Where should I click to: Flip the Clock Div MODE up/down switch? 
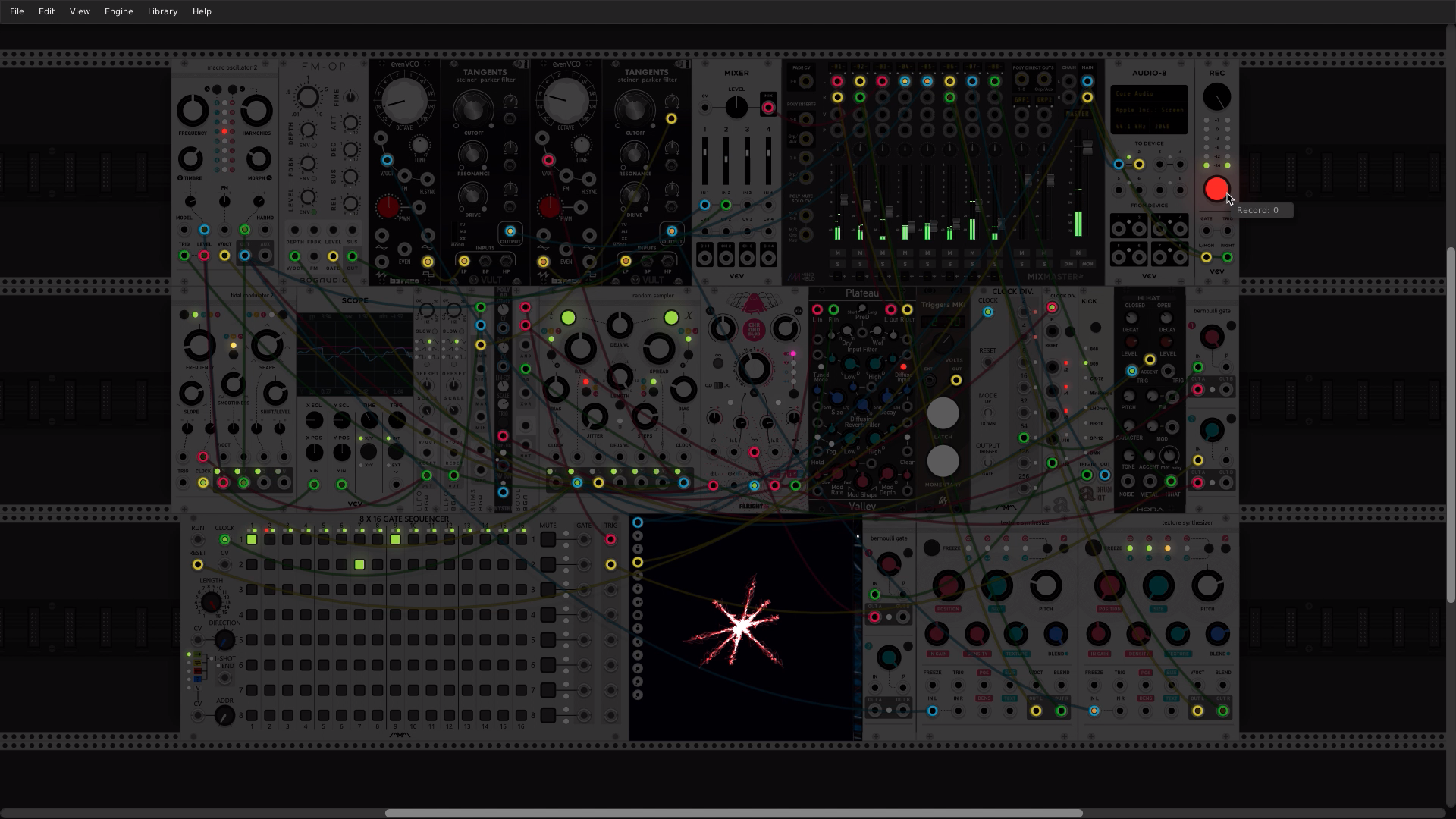click(x=987, y=413)
